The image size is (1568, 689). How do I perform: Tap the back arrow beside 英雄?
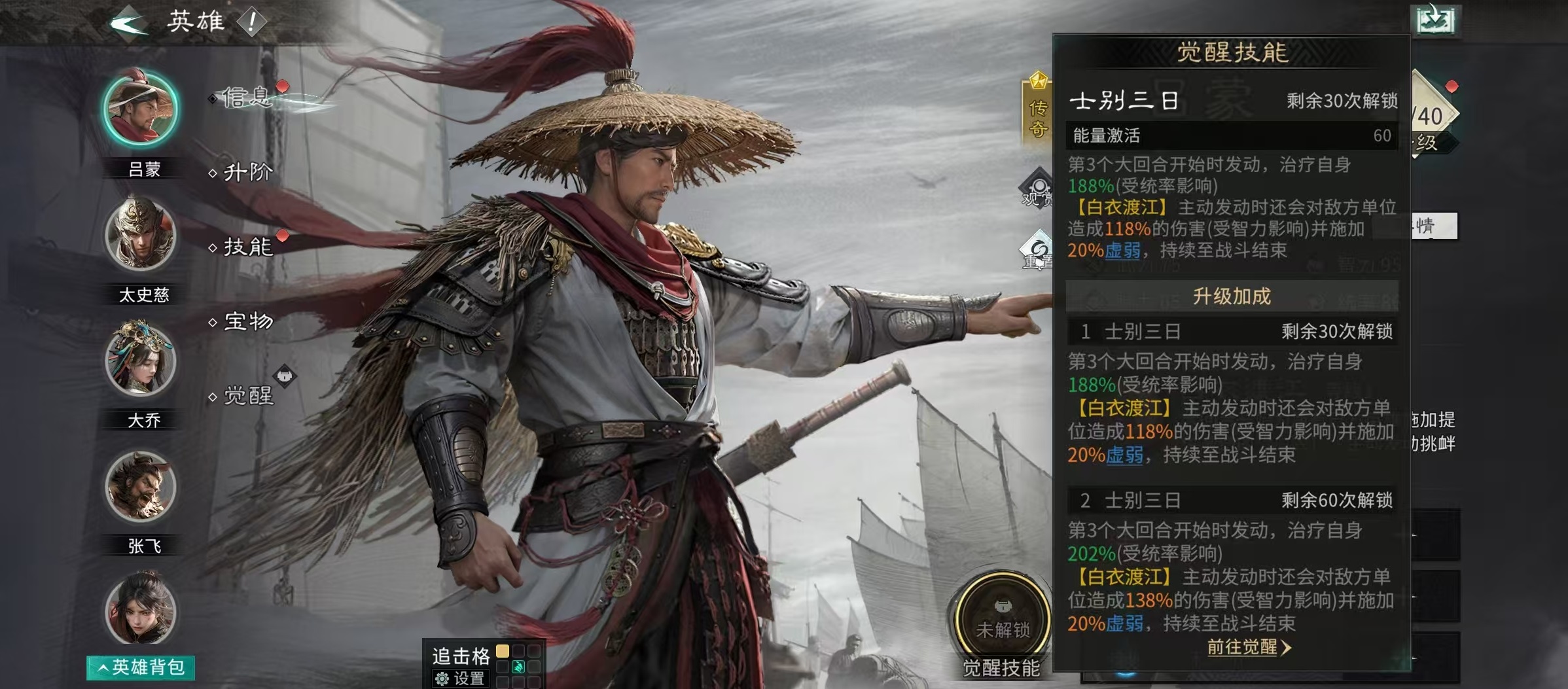128,22
